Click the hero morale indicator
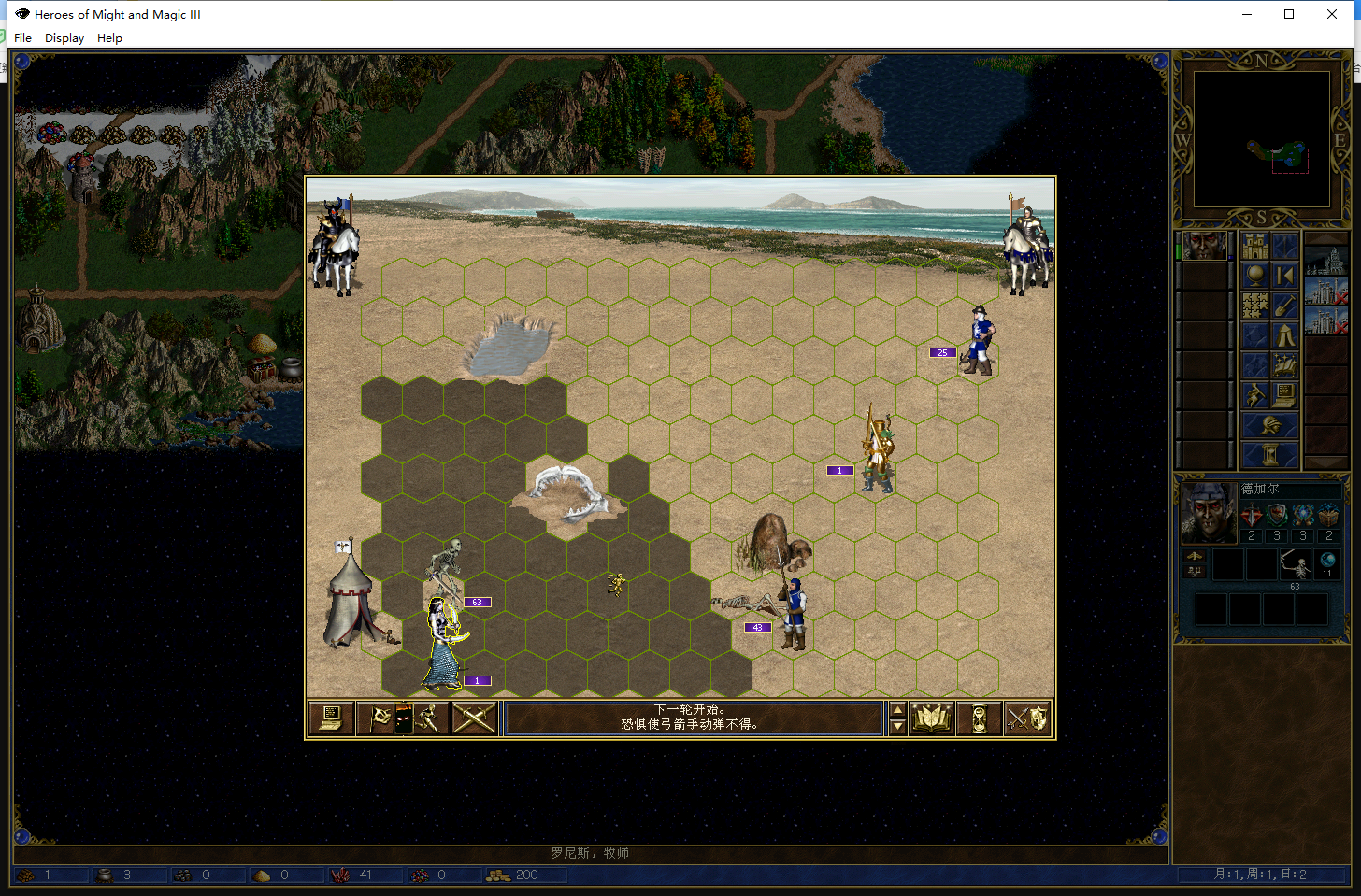 pos(1195,556)
